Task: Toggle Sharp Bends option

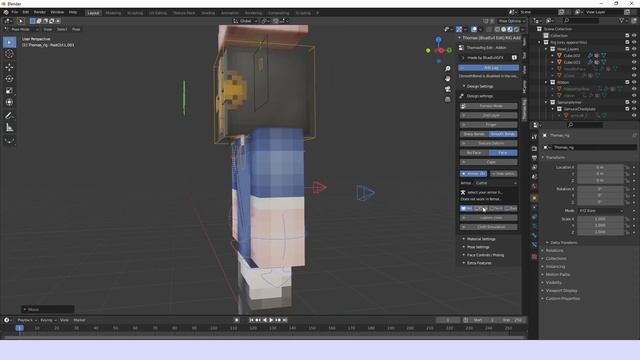Action: point(474,134)
